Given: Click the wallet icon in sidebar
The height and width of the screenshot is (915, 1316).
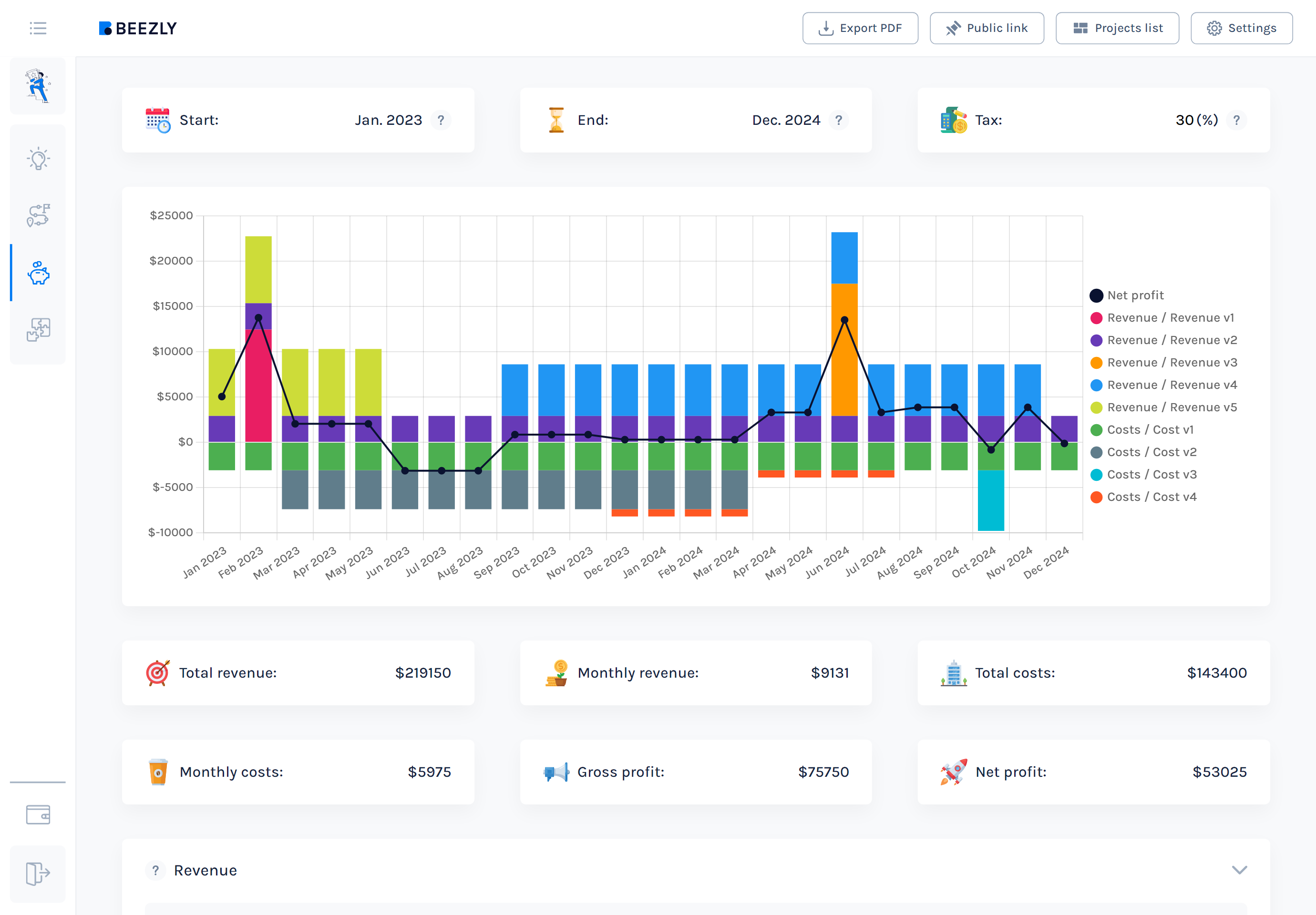Looking at the screenshot, I should tap(39, 814).
